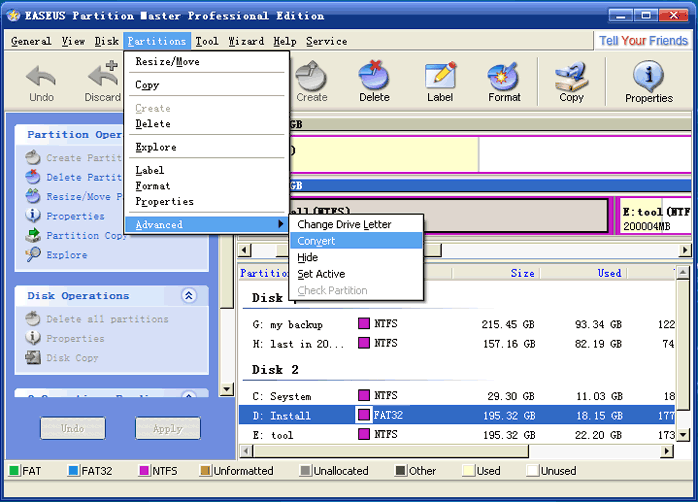Image resolution: width=698 pixels, height=502 pixels.
Task: Select the E: tool partition row
Action: [457, 434]
